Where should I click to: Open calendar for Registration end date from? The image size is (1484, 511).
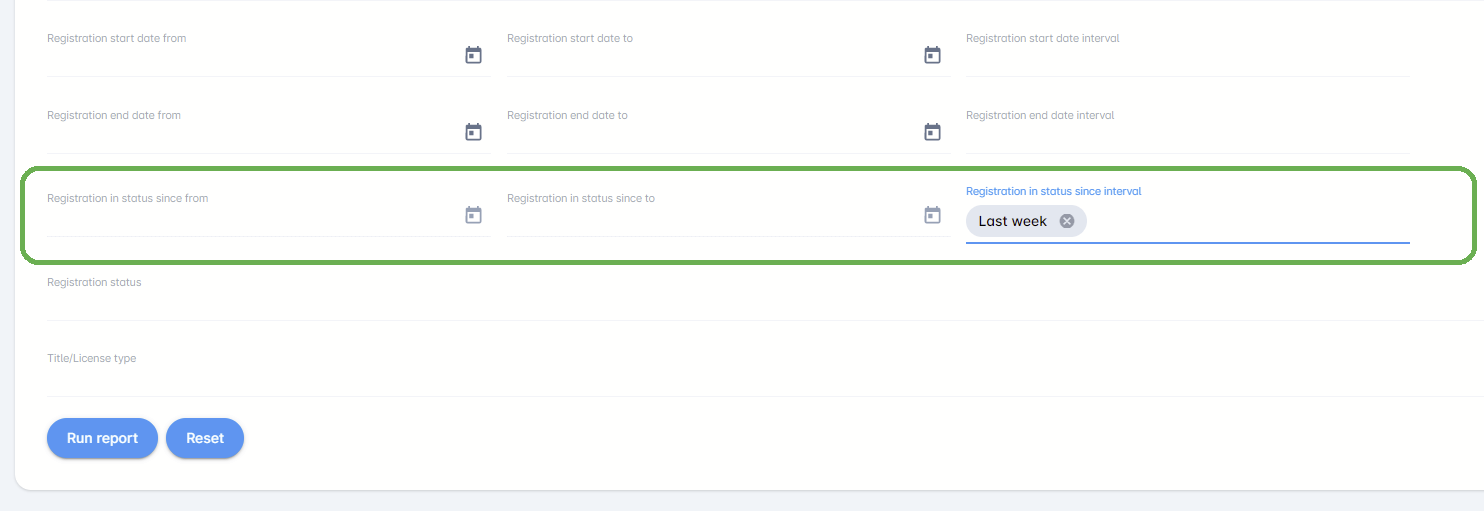tap(473, 132)
